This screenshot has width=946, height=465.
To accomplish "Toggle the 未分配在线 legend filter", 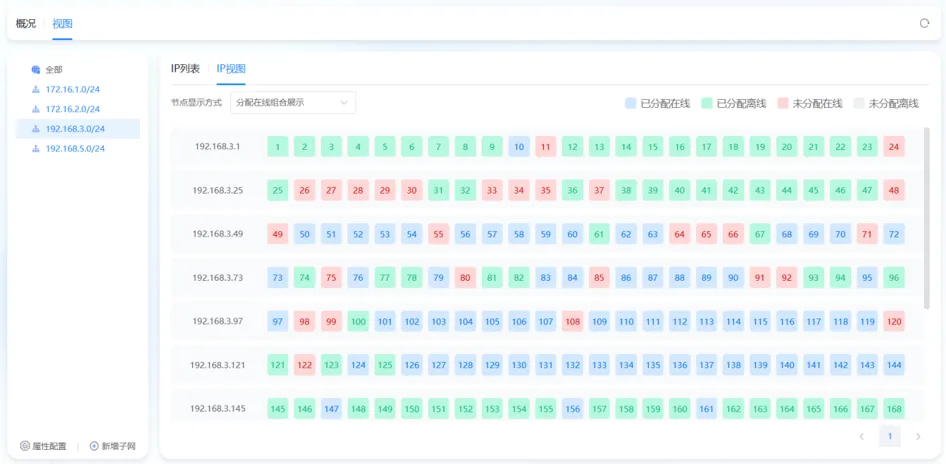I will coord(809,103).
